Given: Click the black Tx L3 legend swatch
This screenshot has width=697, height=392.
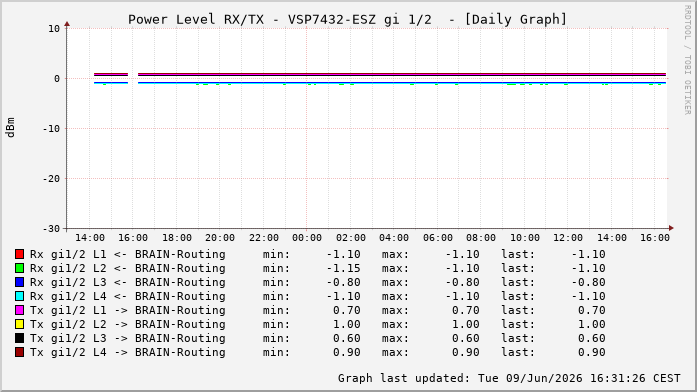Looking at the screenshot, I should click(x=19, y=338).
